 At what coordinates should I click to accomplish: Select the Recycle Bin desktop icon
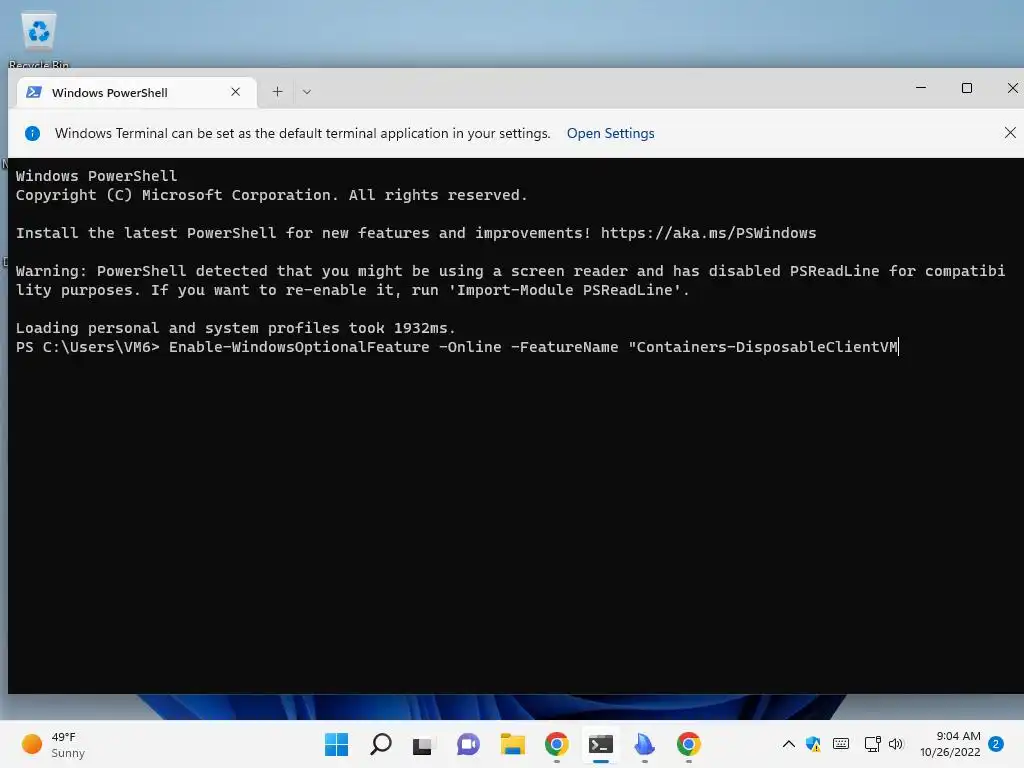tap(39, 40)
